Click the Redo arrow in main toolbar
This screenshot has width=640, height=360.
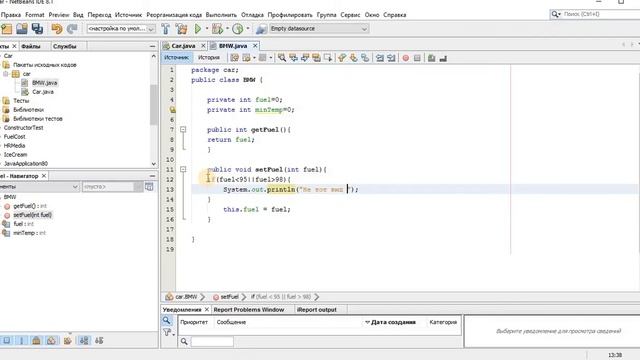pyautogui.click(x=72, y=29)
